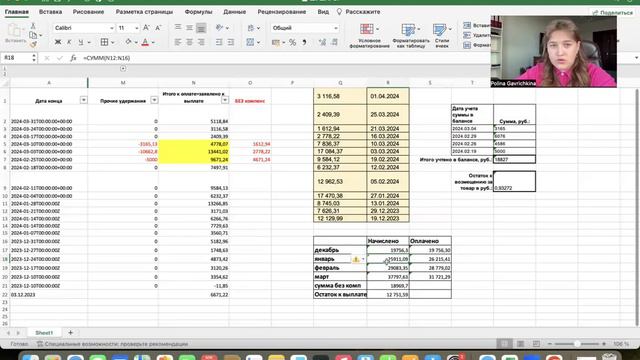
Task: Open Format as Table (Форматировать как таблицу)
Action: click(411, 36)
